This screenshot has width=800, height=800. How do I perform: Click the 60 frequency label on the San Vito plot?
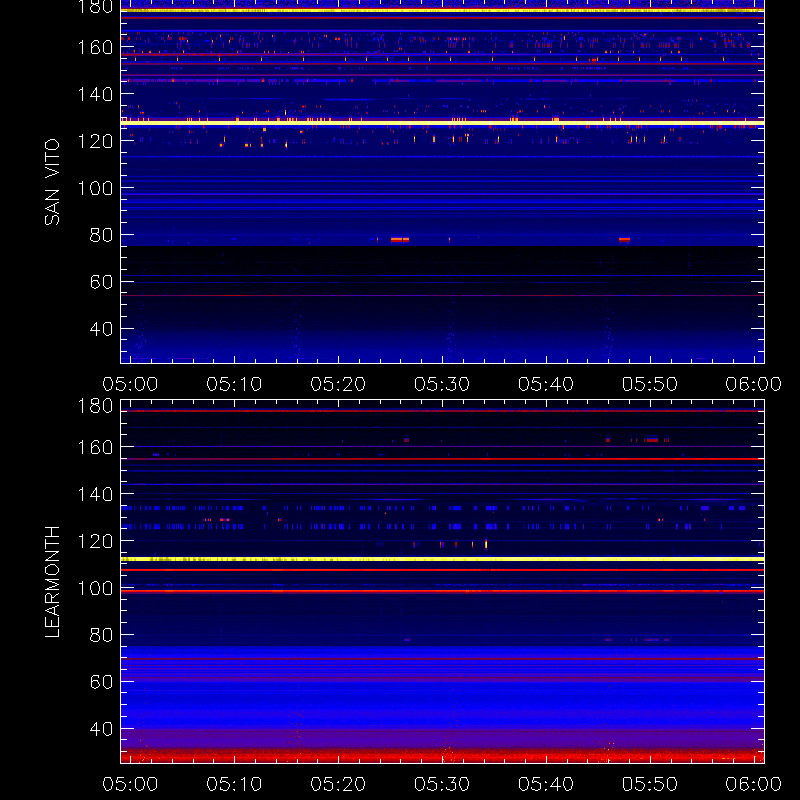[x=101, y=282]
